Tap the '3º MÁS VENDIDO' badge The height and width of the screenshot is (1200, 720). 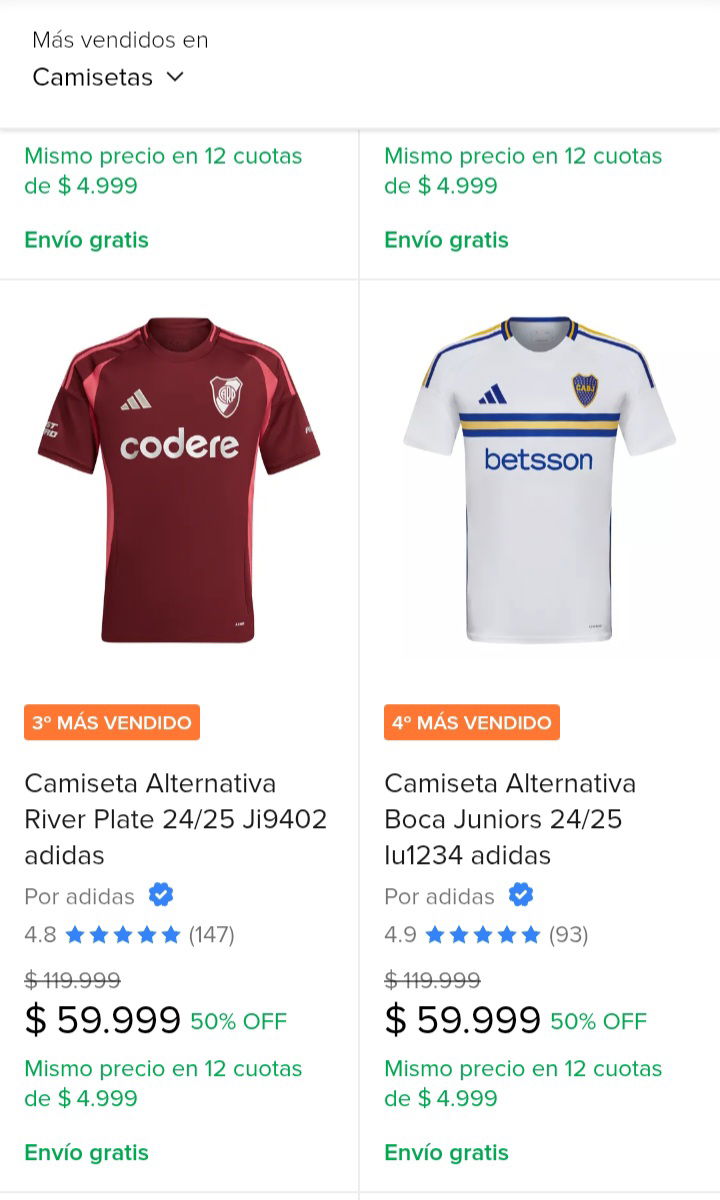[112, 723]
